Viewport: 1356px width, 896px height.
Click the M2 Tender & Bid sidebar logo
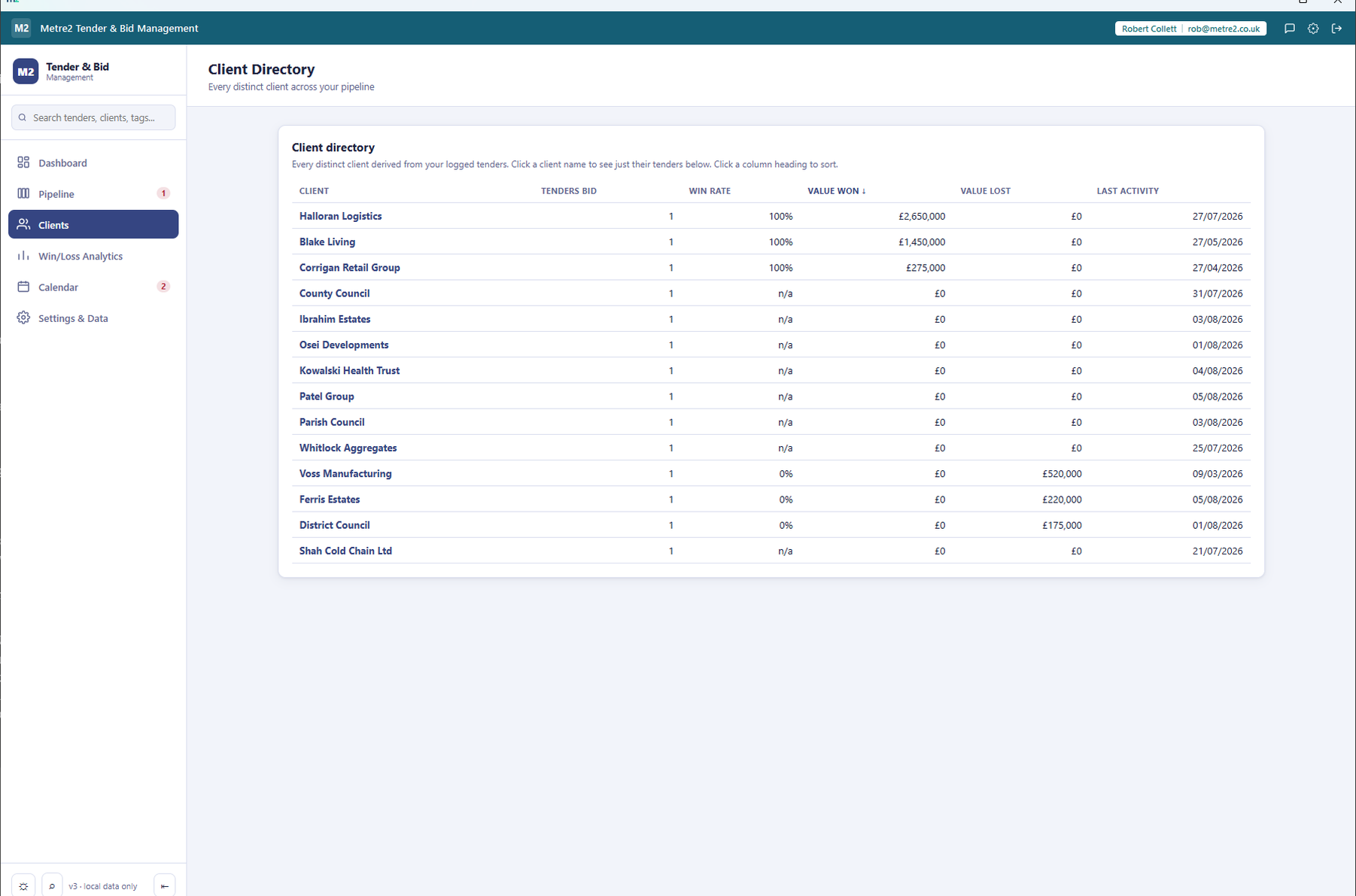point(26,71)
